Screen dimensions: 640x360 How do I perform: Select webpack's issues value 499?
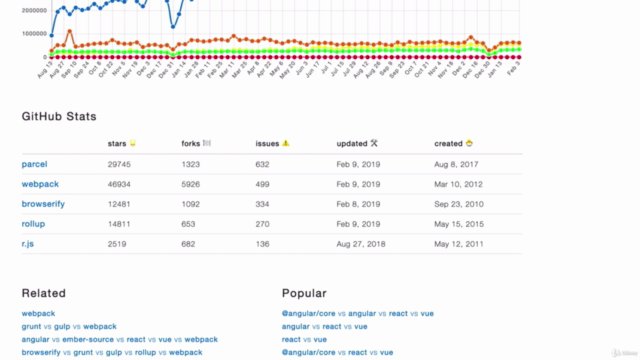tap(262, 184)
